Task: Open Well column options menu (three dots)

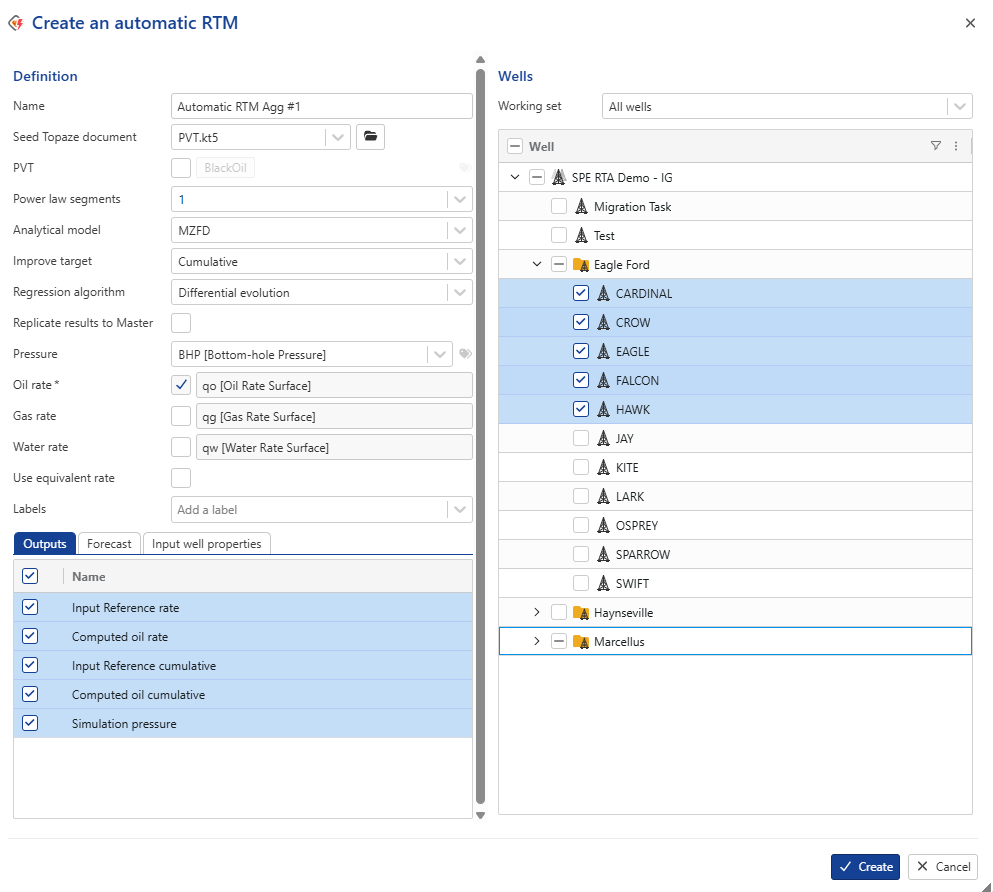Action: (956, 146)
